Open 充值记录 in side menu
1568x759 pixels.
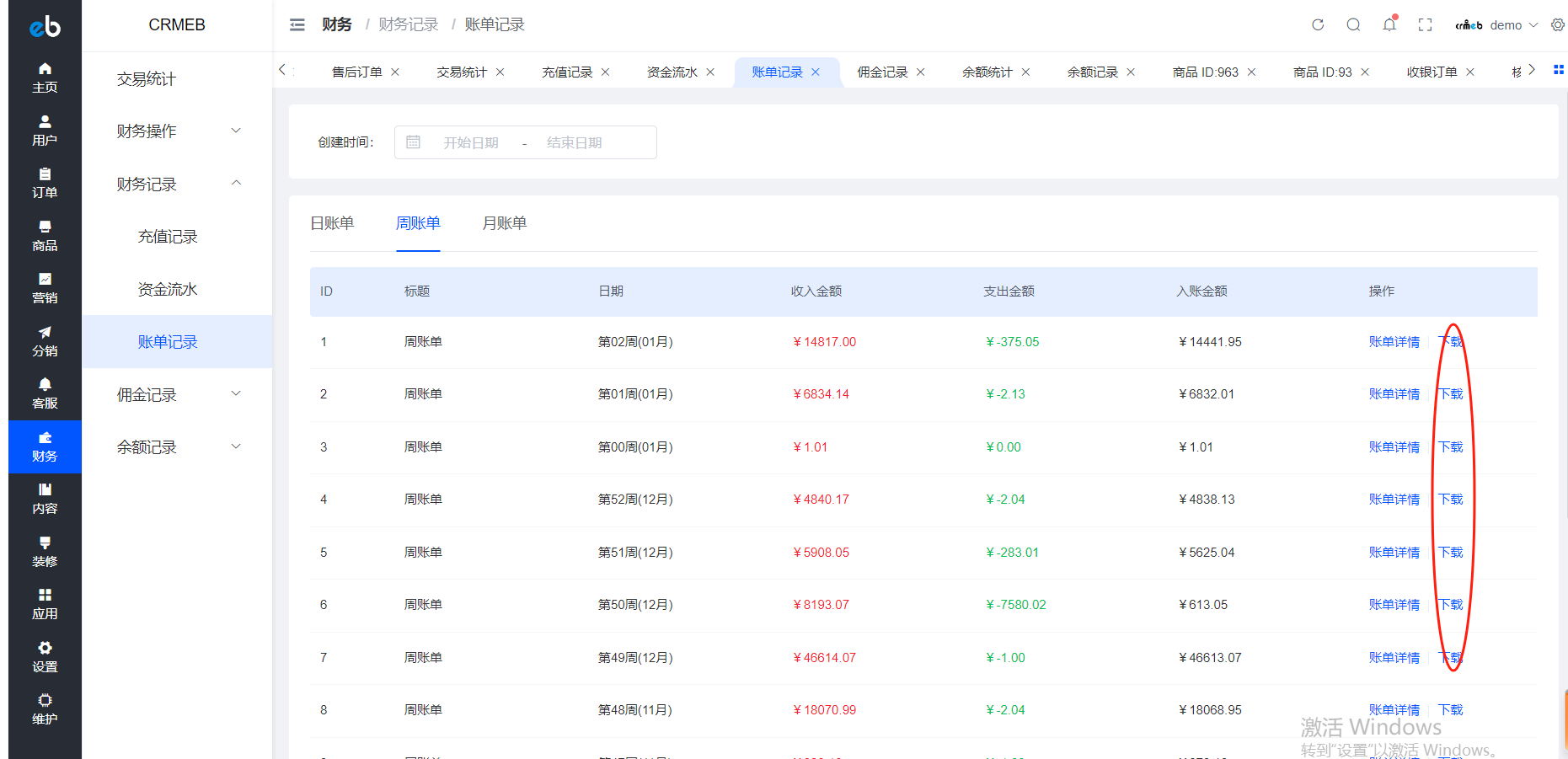pos(168,237)
